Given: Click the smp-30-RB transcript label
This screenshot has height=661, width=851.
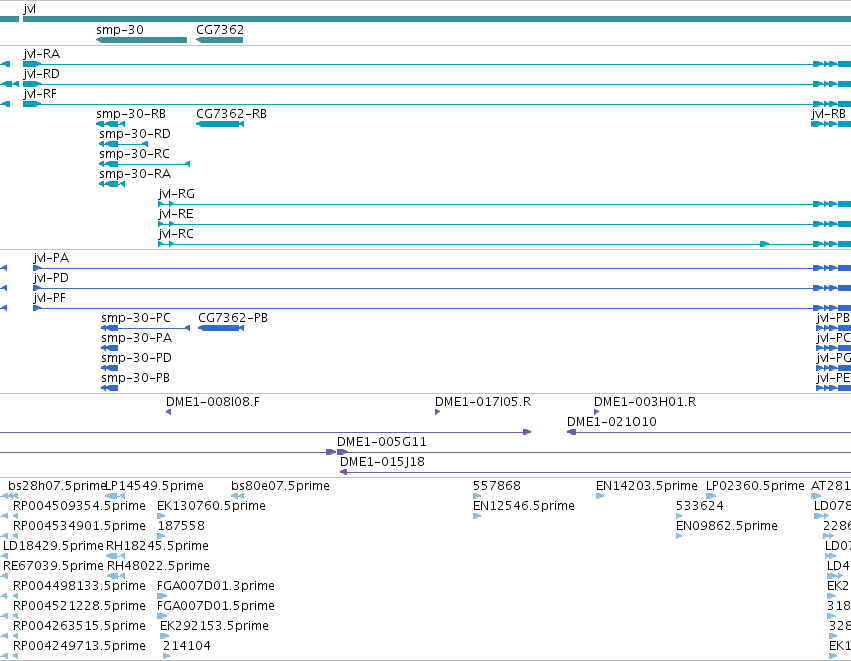Looking at the screenshot, I should (131, 114).
